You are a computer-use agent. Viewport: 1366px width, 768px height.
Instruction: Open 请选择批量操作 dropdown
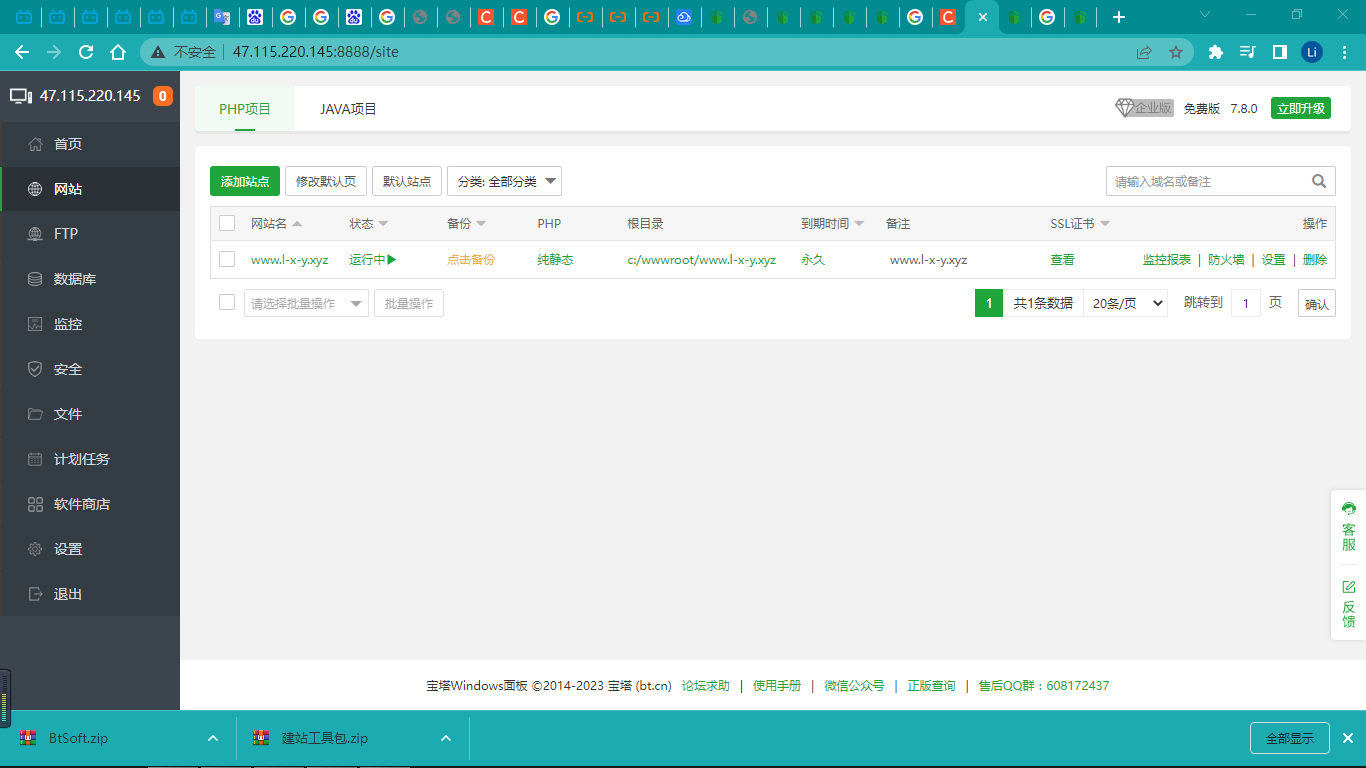pos(306,303)
